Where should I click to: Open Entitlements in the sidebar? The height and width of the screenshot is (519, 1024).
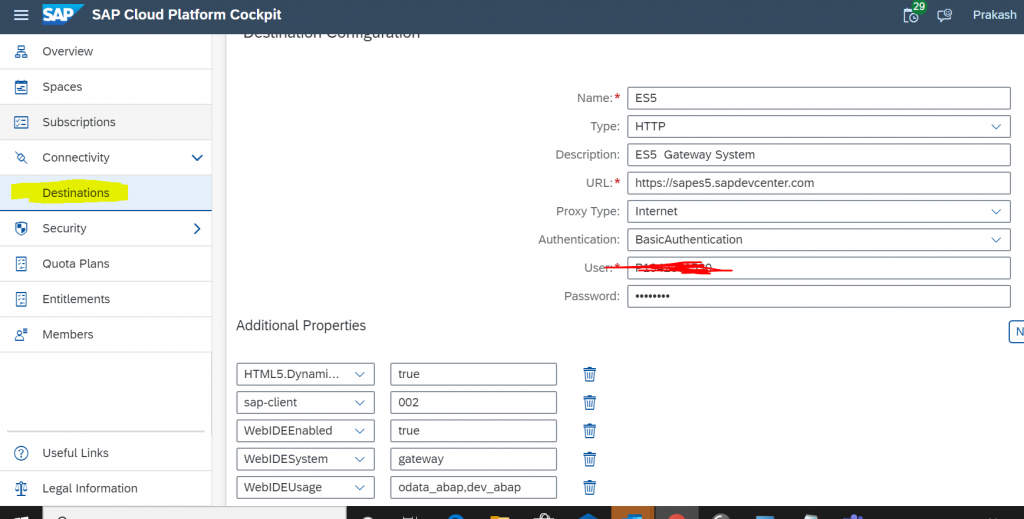click(x=106, y=299)
